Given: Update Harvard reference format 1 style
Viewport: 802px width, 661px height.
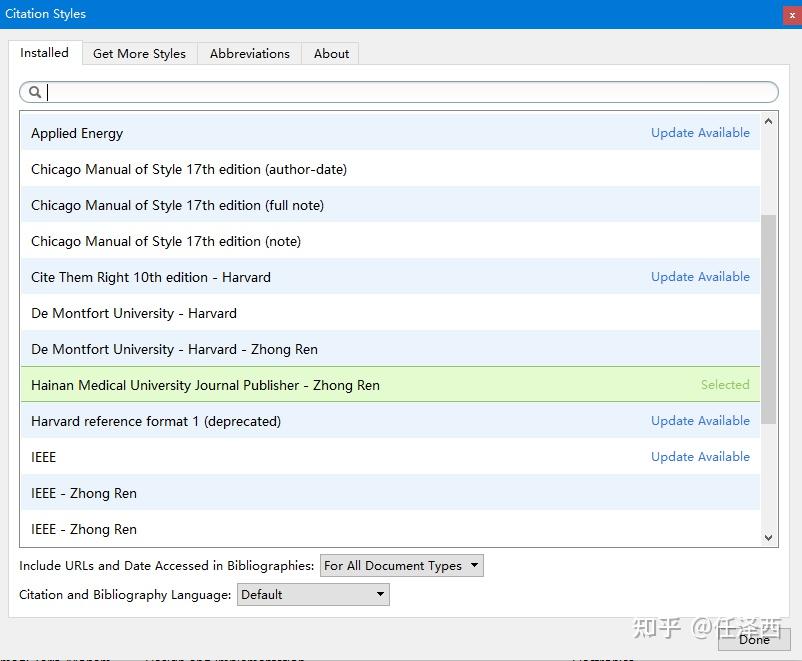Looking at the screenshot, I should click(x=700, y=421).
